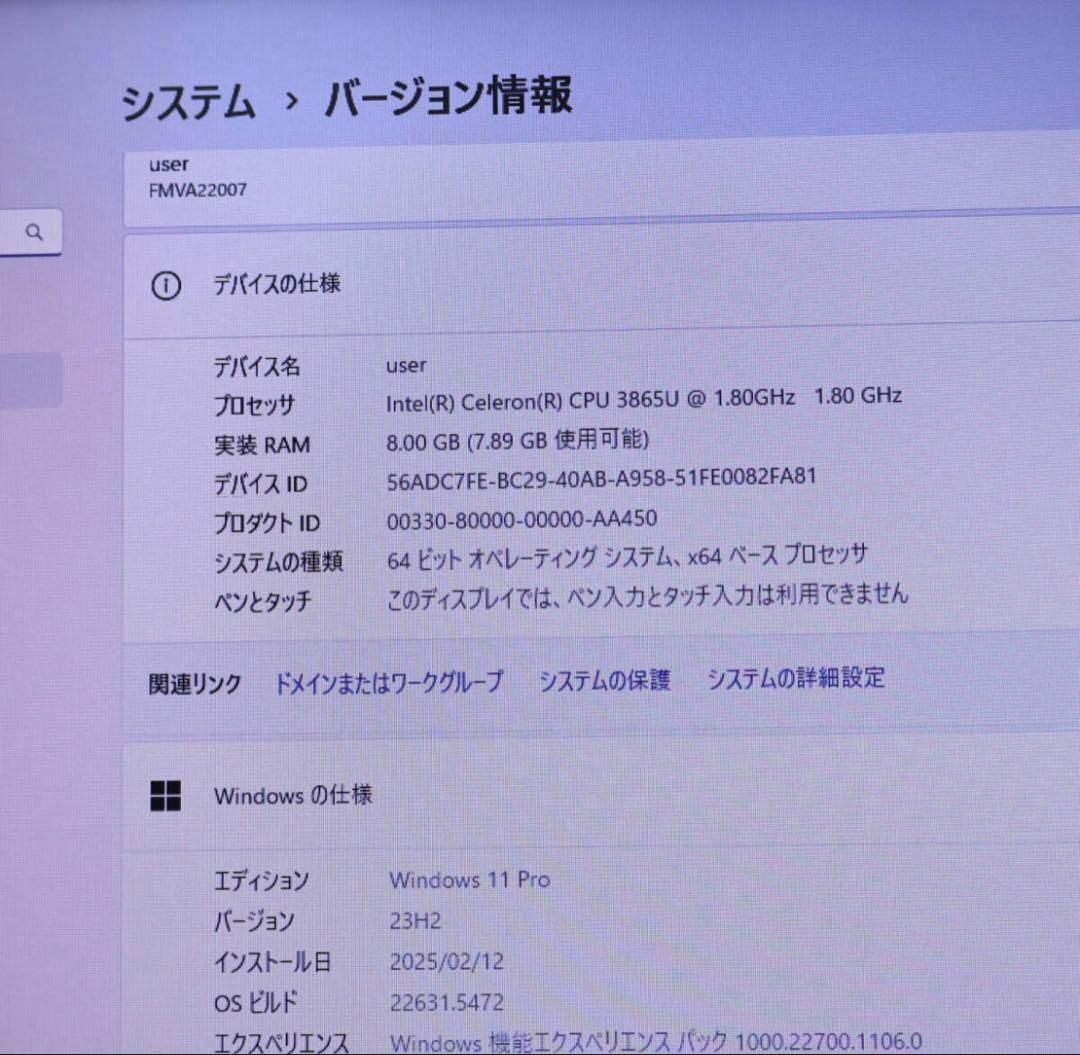Click the OS ビルド value 22631.5472
The height and width of the screenshot is (1055, 1080).
(x=447, y=1002)
